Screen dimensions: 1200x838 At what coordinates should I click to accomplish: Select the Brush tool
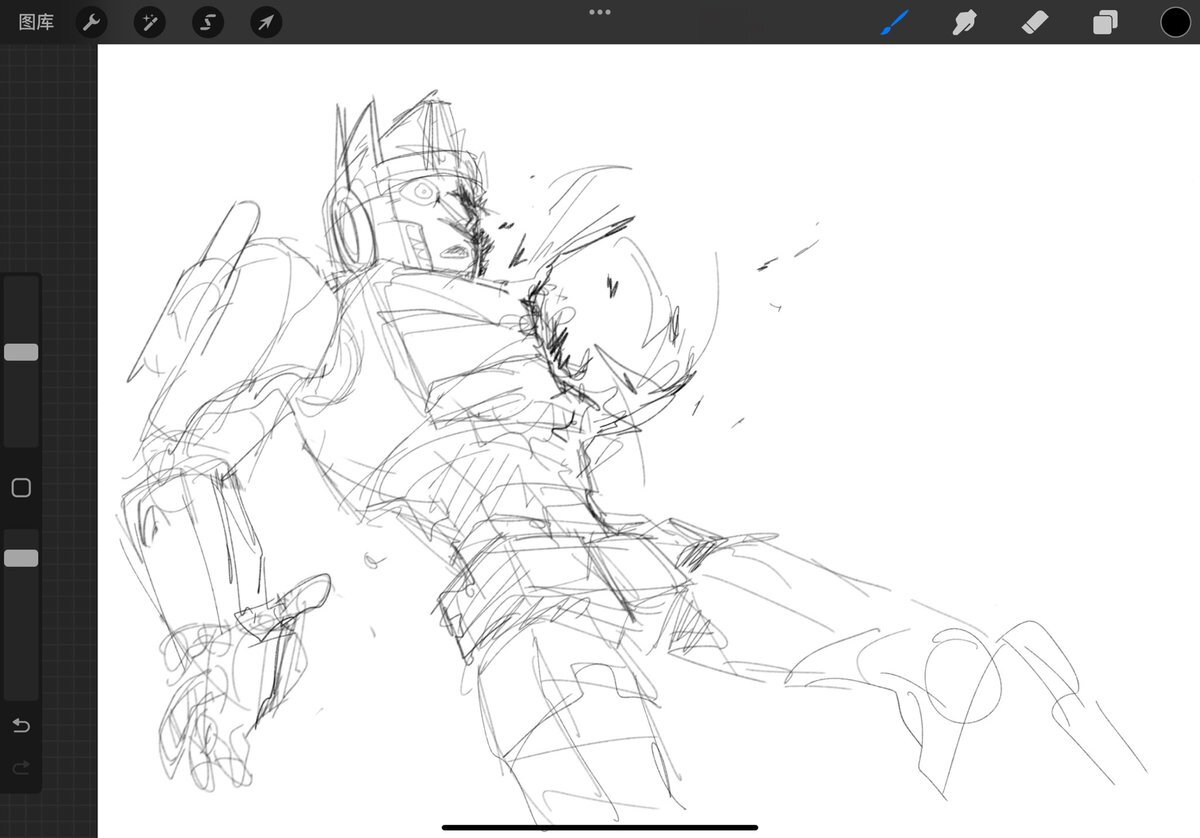[x=894, y=22]
